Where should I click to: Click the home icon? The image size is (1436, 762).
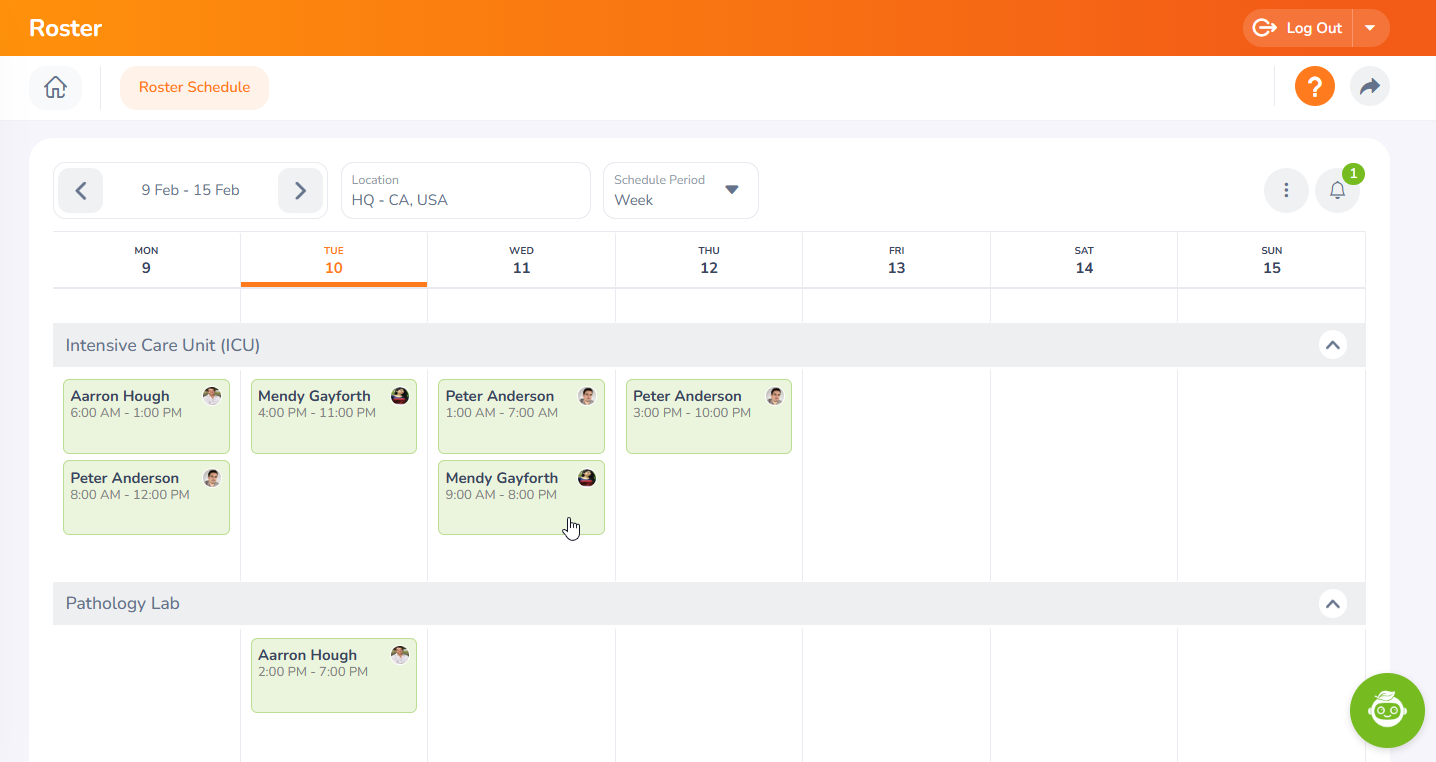tap(55, 88)
